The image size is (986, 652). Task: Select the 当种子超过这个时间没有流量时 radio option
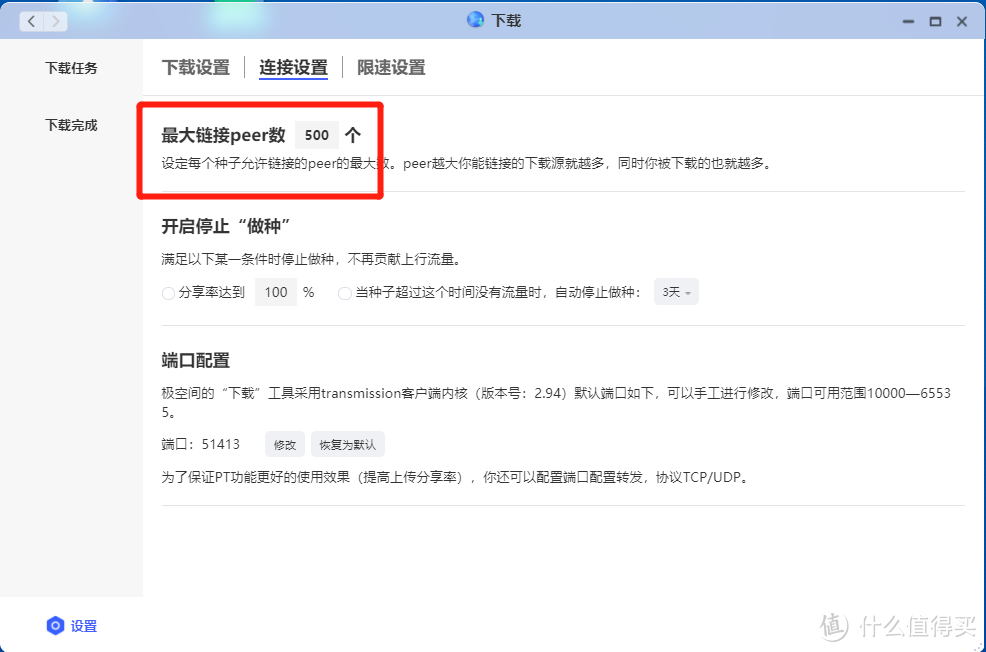click(x=344, y=294)
